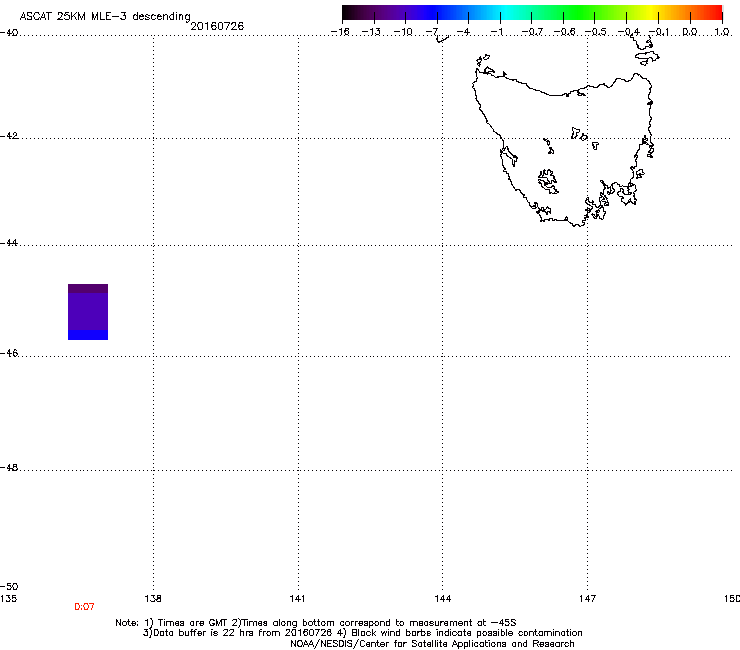
Task: Click the colorbar label -7
Action: click(432, 32)
